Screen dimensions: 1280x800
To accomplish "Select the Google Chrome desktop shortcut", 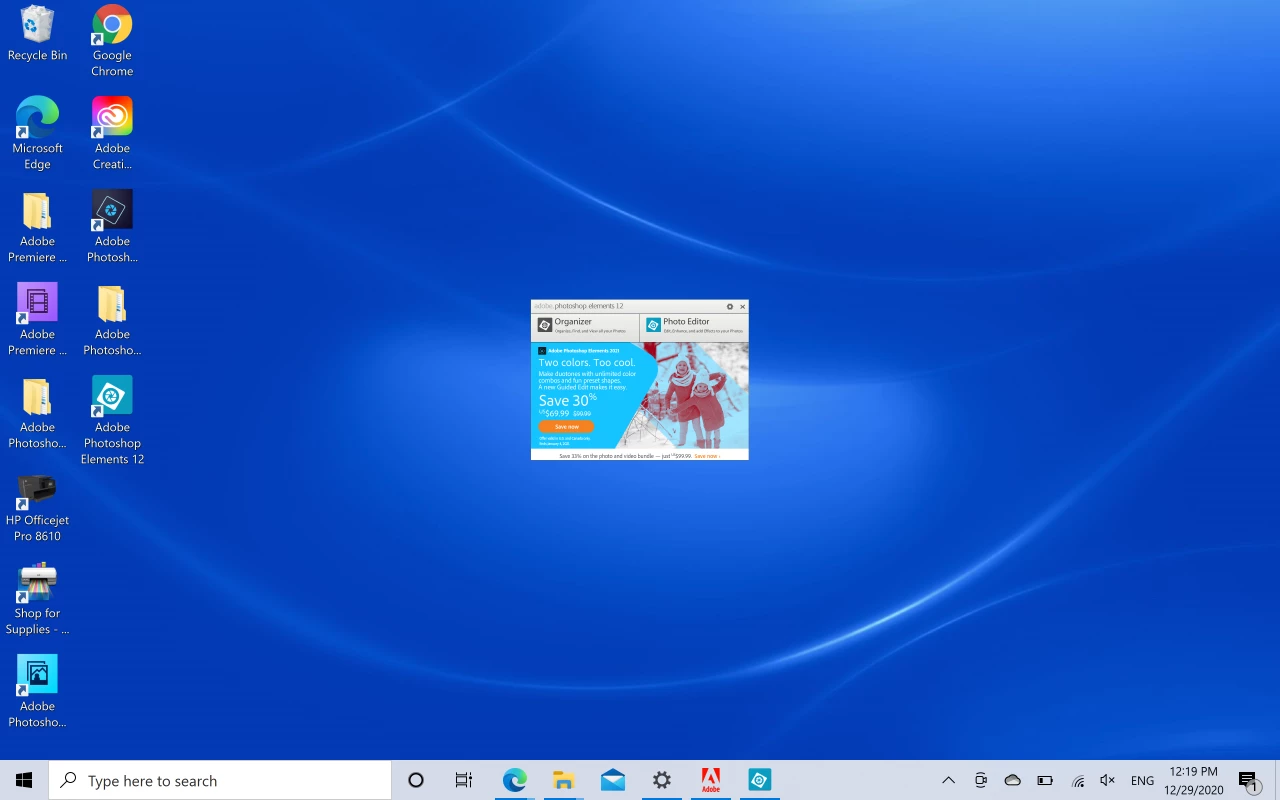I will click(x=112, y=41).
